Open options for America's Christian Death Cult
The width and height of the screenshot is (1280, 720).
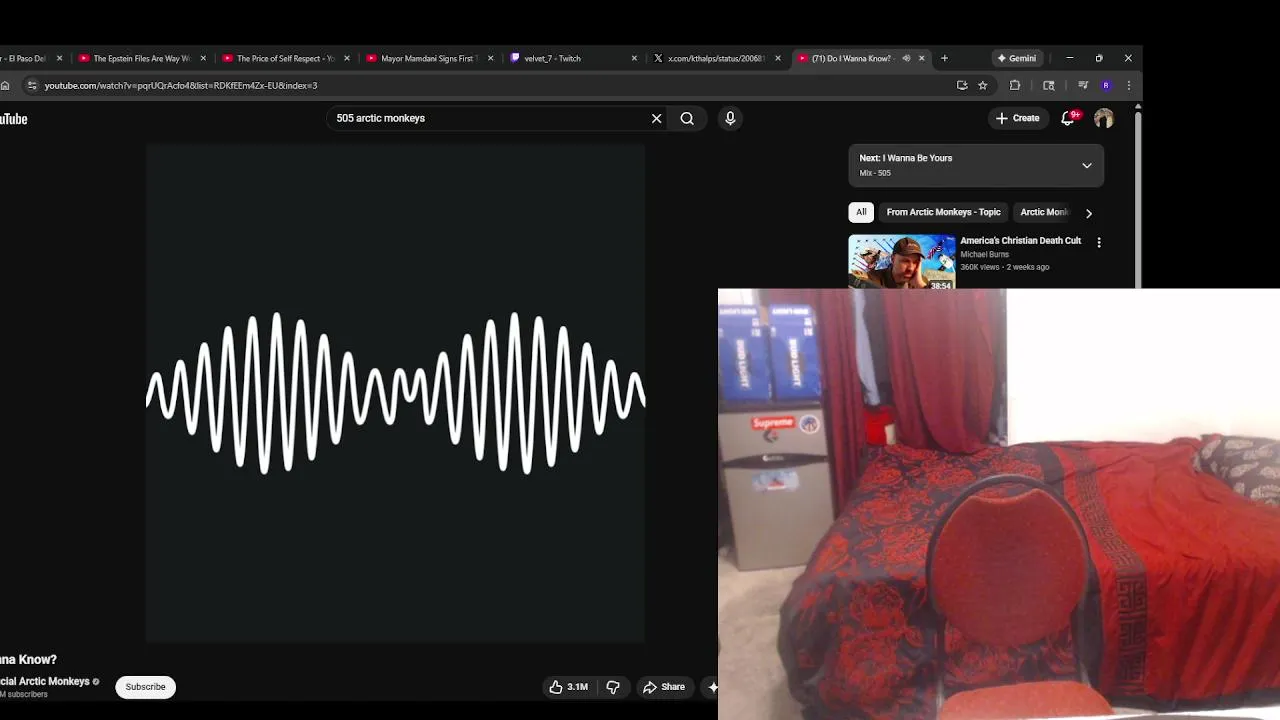[x=1099, y=243]
